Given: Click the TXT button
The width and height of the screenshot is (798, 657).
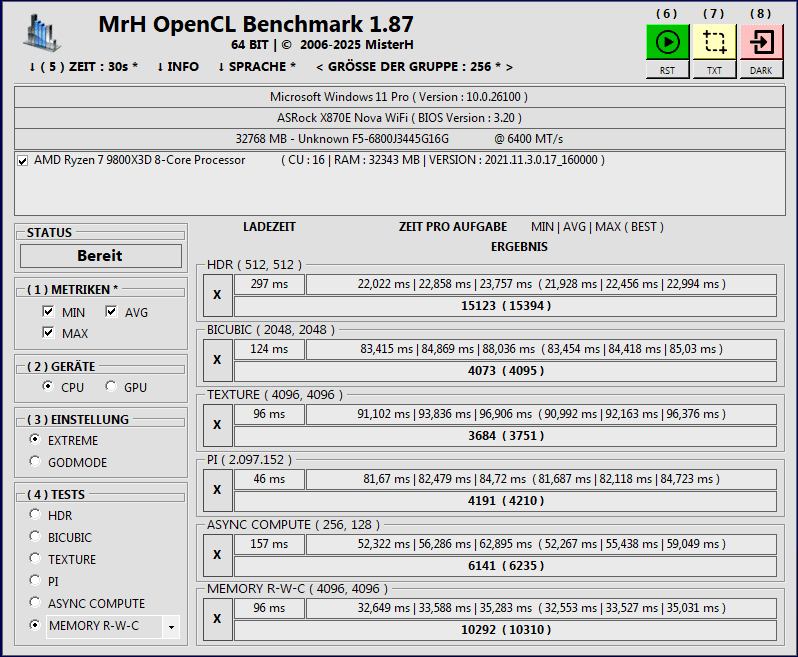Looking at the screenshot, I should tap(714, 70).
